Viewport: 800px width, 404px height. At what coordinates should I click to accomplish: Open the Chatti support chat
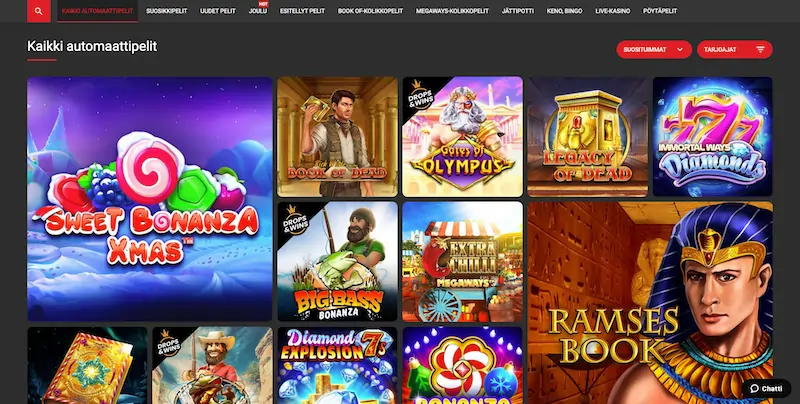tap(766, 389)
